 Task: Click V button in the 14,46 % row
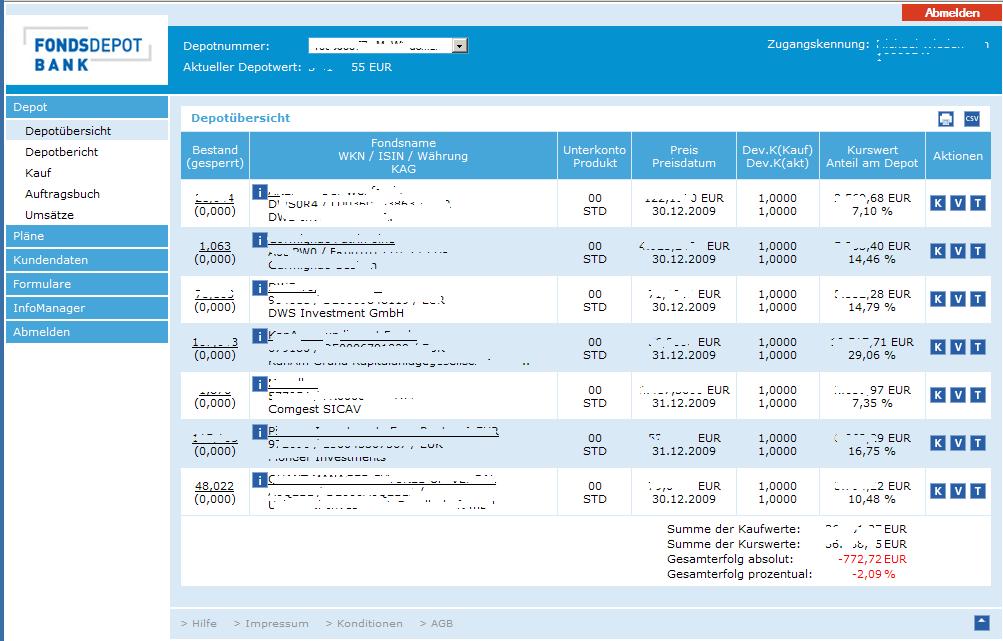pyautogui.click(x=958, y=251)
